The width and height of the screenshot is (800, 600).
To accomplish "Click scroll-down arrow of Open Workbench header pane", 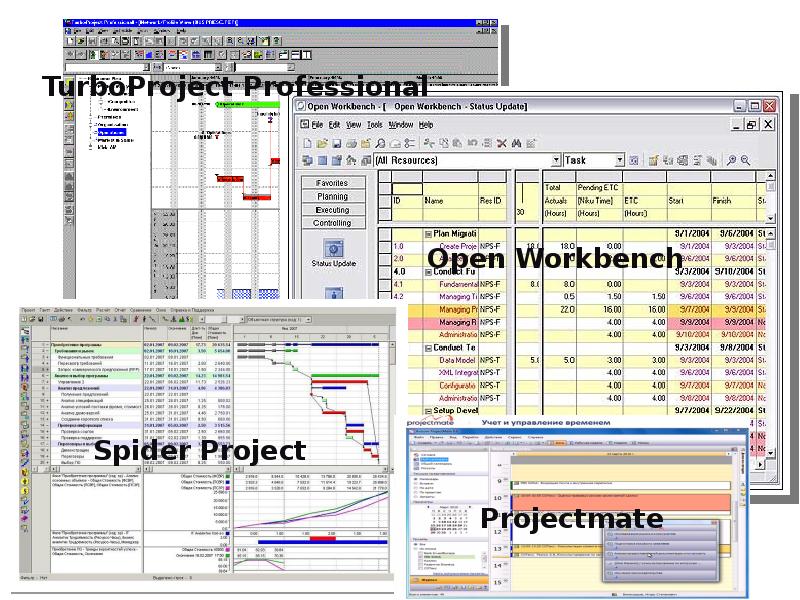I will click(x=770, y=218).
